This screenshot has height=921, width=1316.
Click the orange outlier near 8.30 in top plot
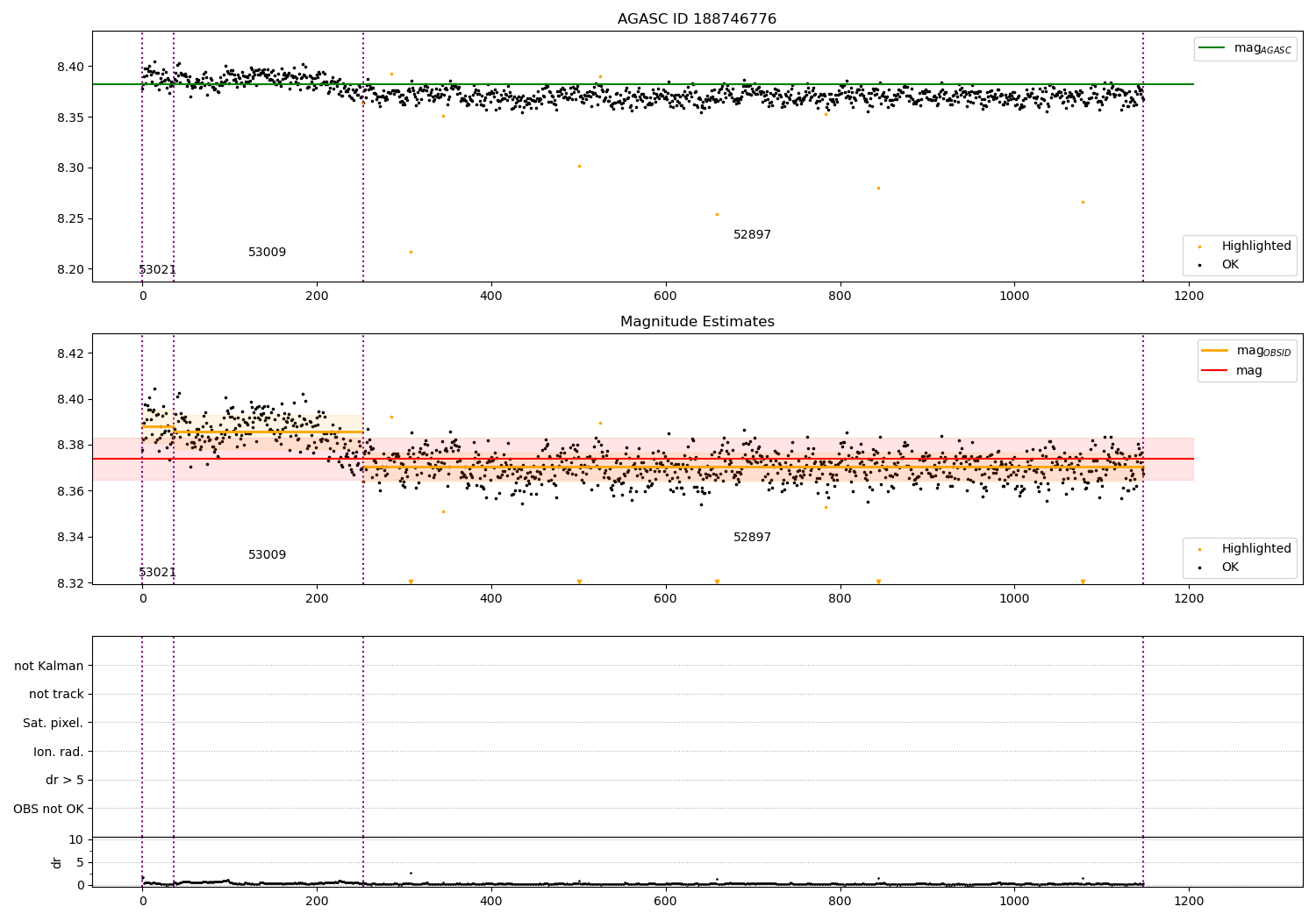(x=579, y=167)
